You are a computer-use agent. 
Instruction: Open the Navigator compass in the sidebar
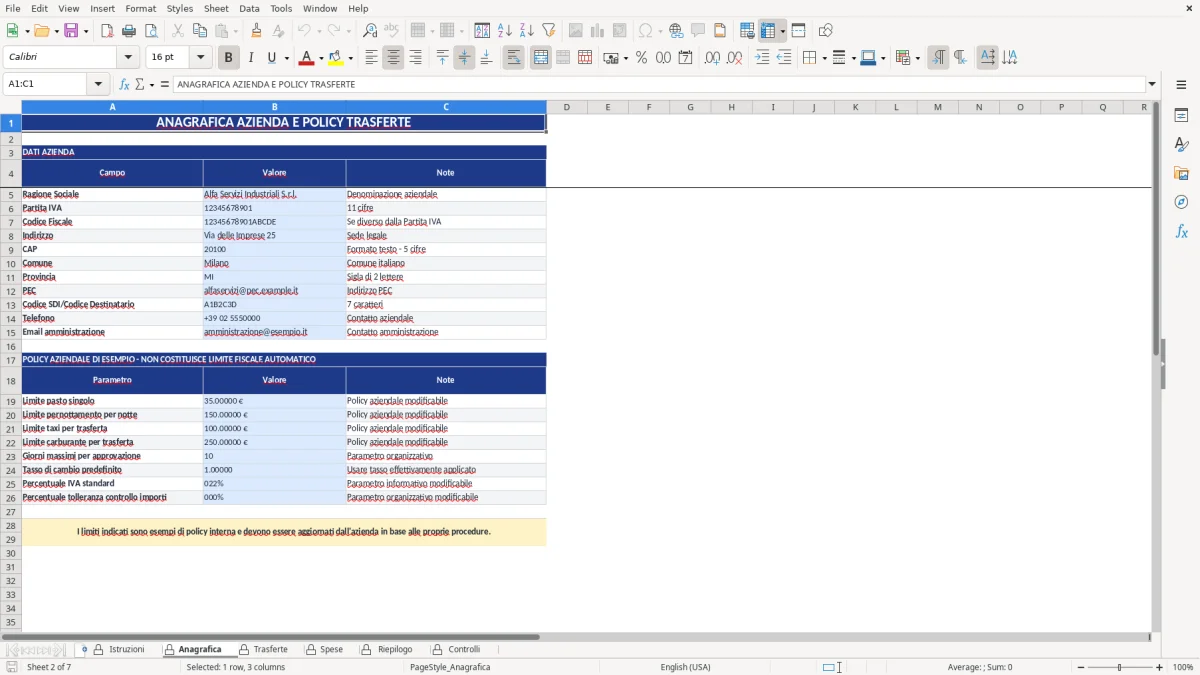[x=1181, y=203]
